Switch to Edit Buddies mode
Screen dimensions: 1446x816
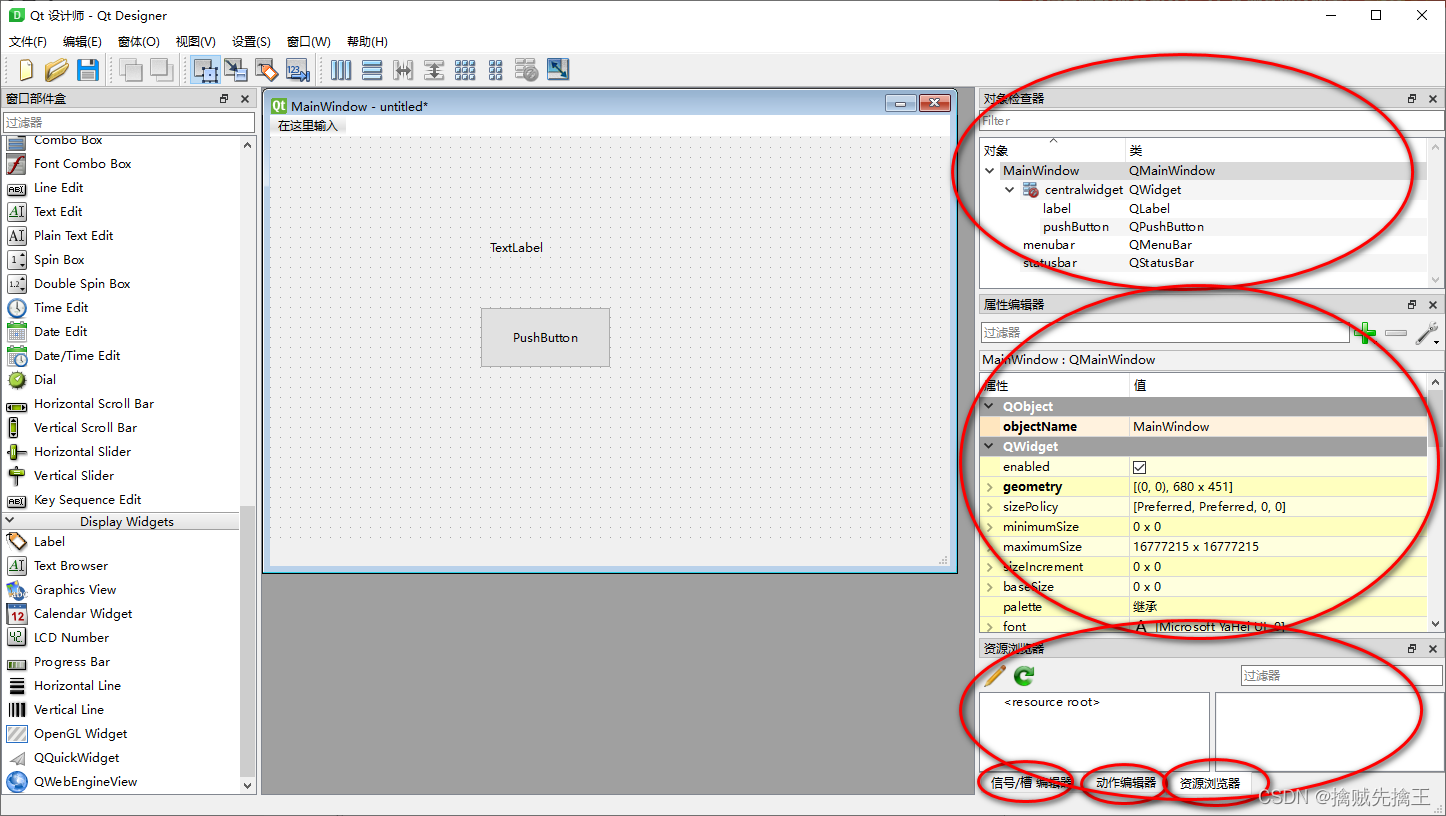266,69
